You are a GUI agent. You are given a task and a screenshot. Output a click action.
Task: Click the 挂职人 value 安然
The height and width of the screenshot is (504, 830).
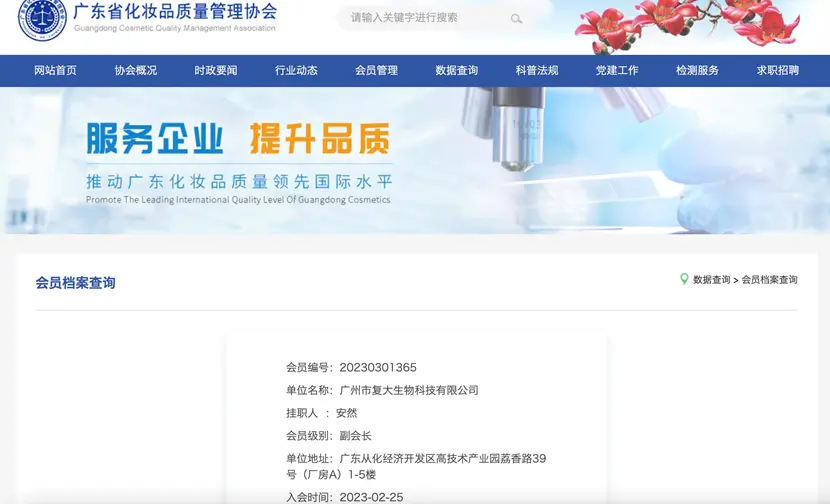point(347,413)
